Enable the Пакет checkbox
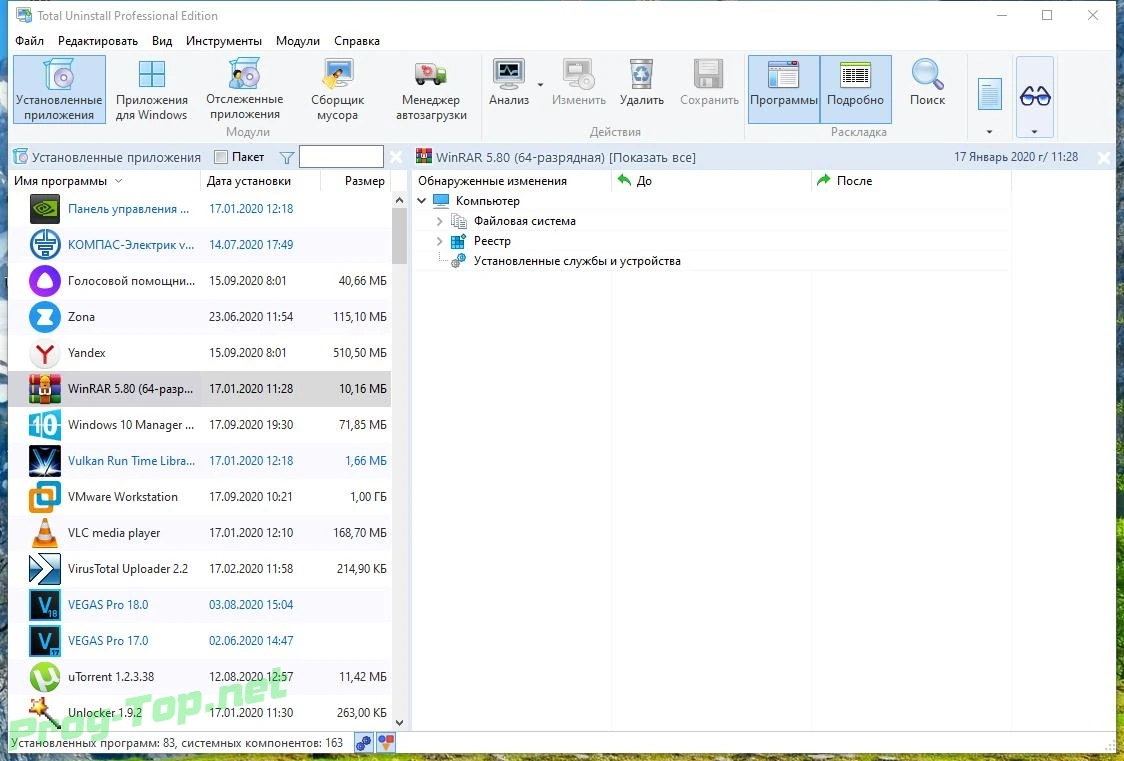Image resolution: width=1124 pixels, height=761 pixels. pos(222,157)
